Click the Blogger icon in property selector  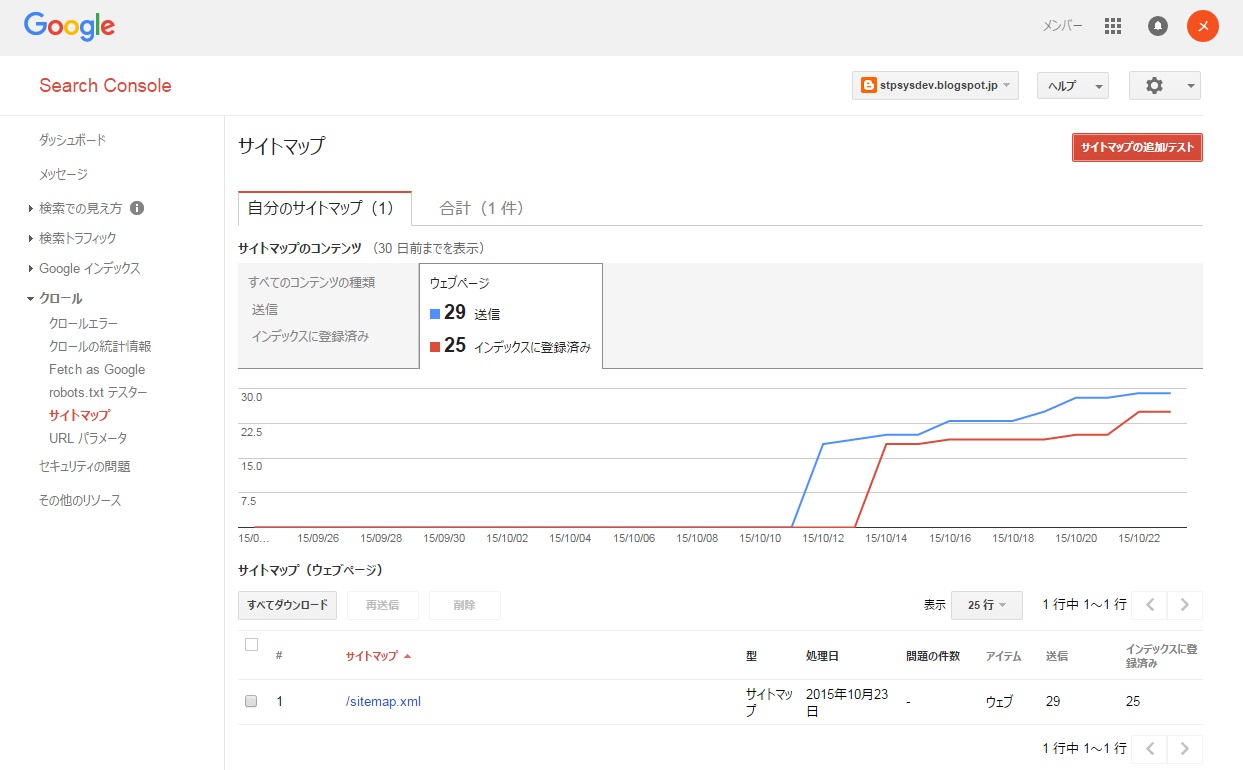[870, 86]
